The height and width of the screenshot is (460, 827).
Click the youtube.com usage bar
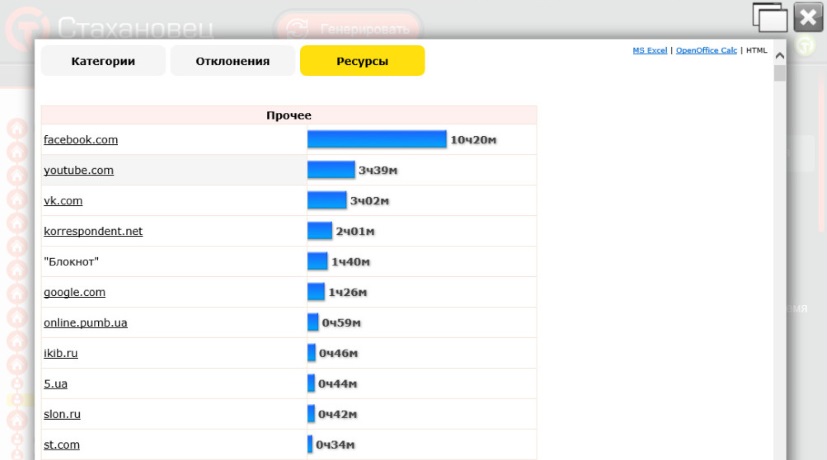coord(331,170)
